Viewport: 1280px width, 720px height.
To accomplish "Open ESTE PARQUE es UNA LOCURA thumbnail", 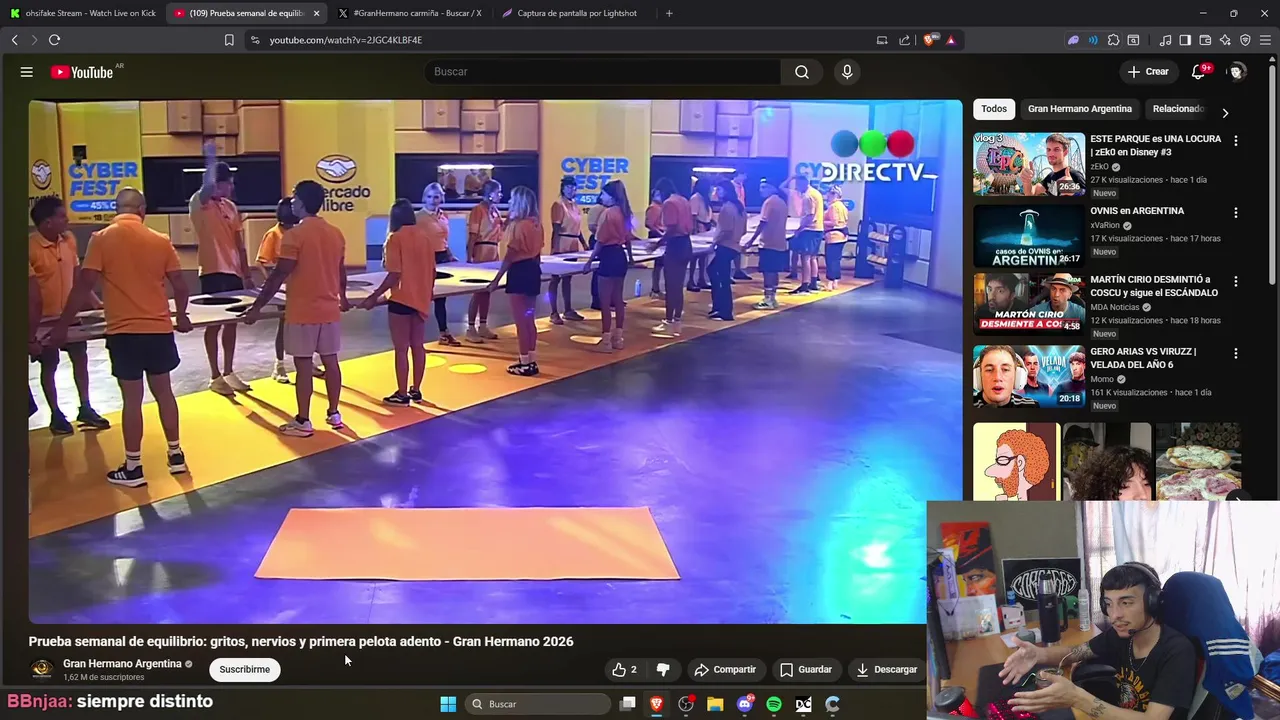I will [1029, 164].
